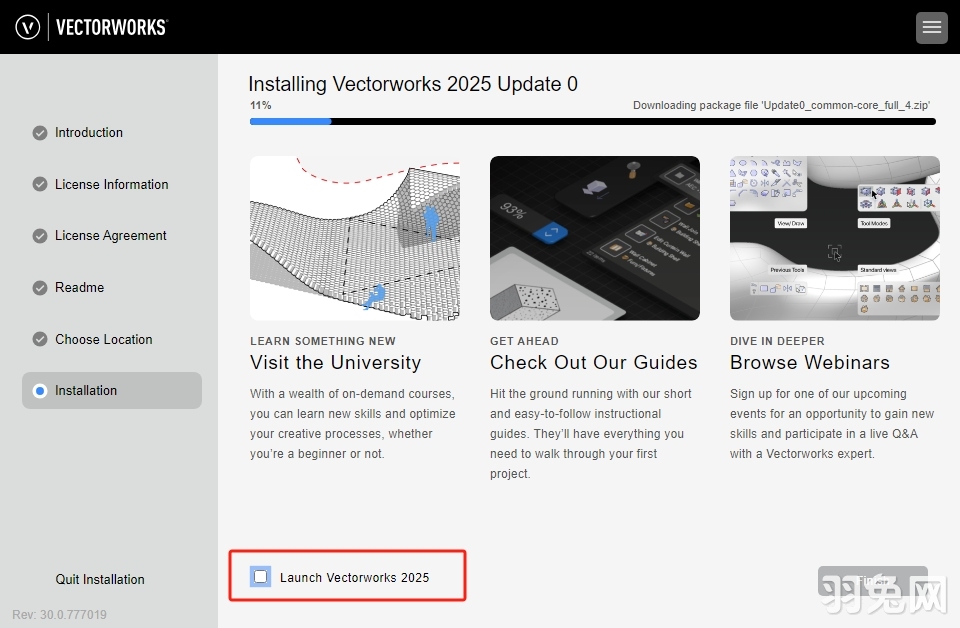
Task: Click the checkmark icon beside License Information
Action: tap(40, 184)
